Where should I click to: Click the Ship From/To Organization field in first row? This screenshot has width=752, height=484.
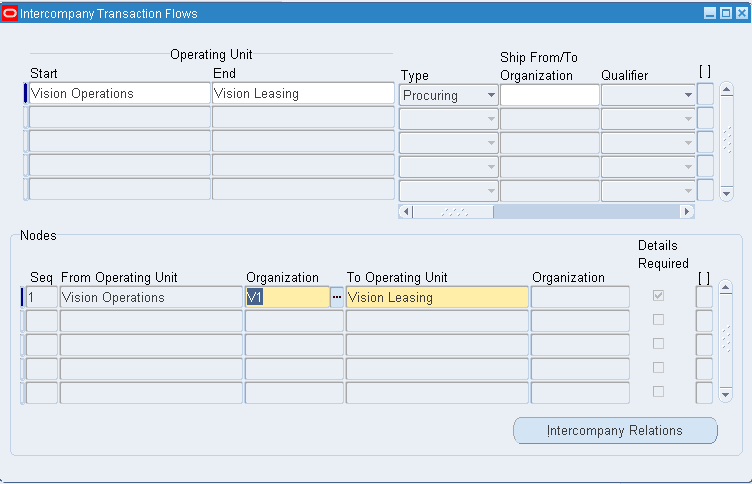click(x=550, y=95)
